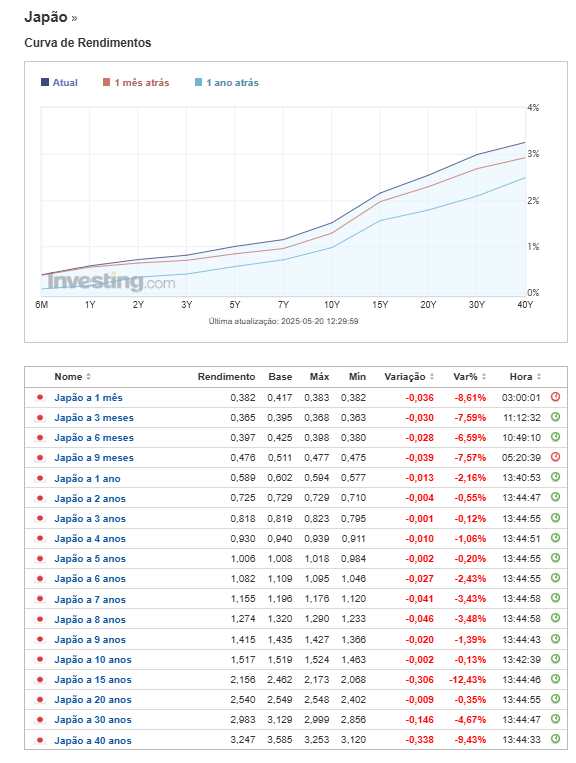576x763 pixels.
Task: Click the clock icon in Japão a 4 anos row
Action: (x=555, y=537)
